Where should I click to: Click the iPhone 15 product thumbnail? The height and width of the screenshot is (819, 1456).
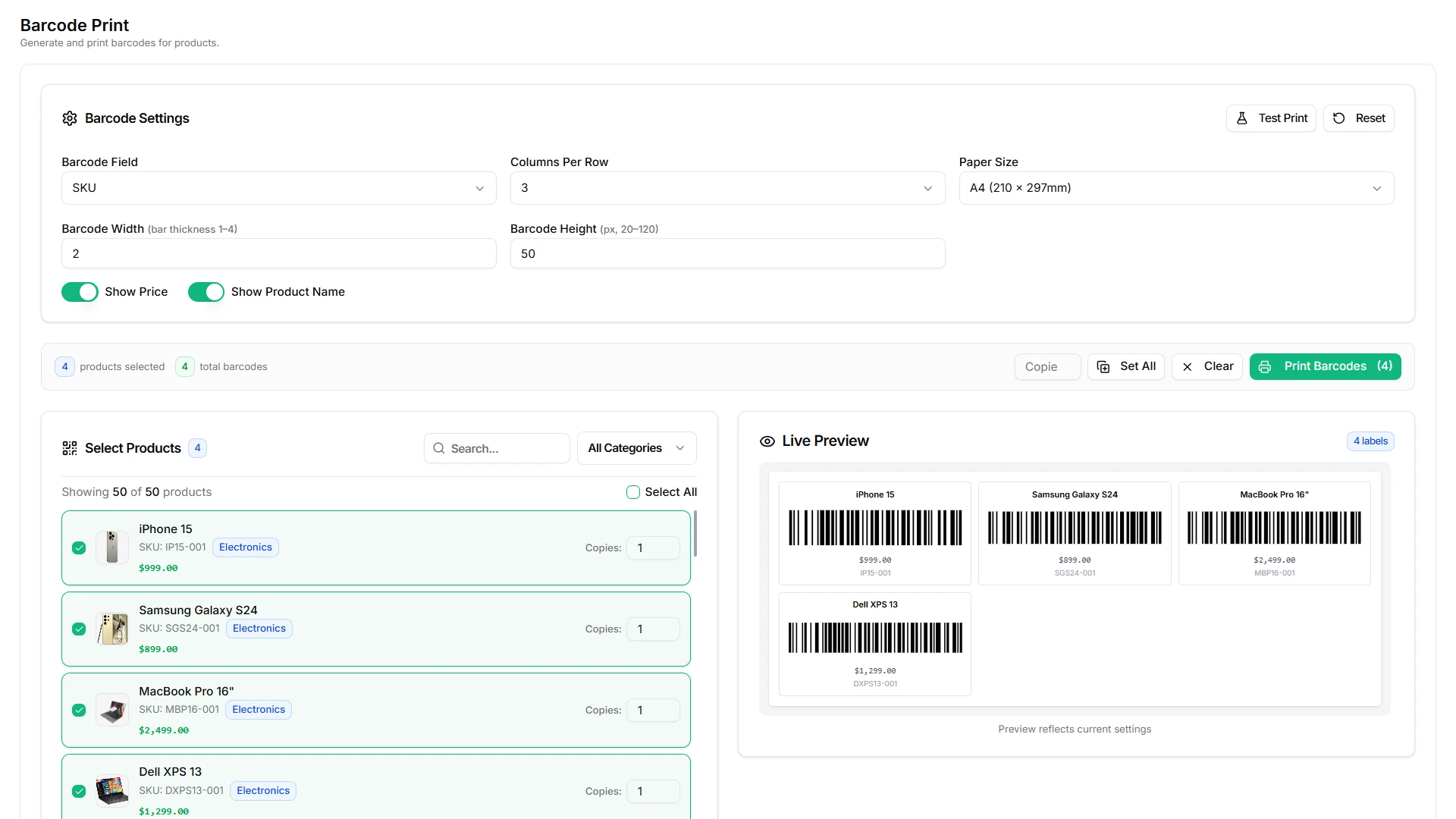(112, 548)
